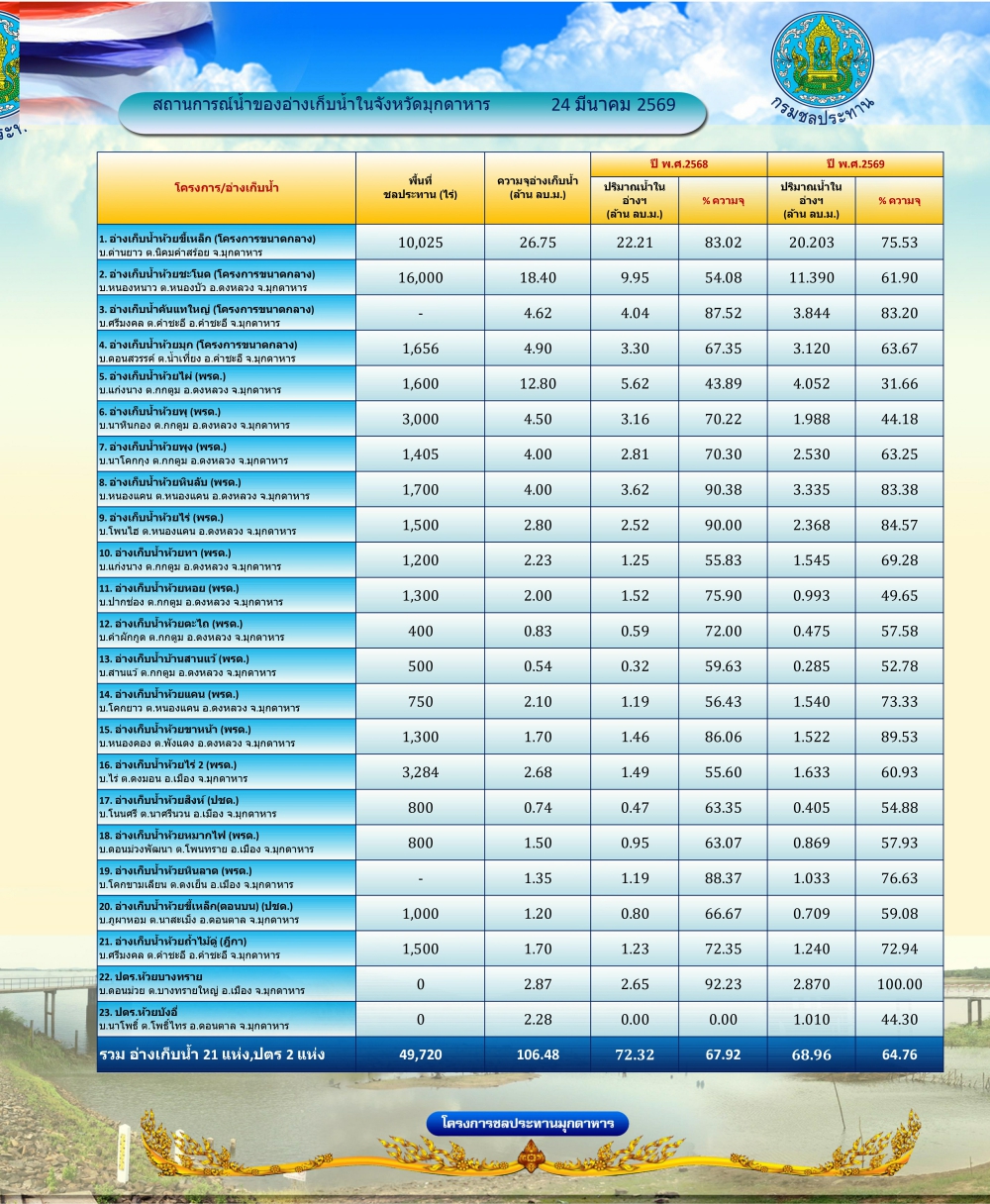The height and width of the screenshot is (1204, 990).
Task: Select the ปี พ.ศ.2569 column group header
Action: point(854,164)
